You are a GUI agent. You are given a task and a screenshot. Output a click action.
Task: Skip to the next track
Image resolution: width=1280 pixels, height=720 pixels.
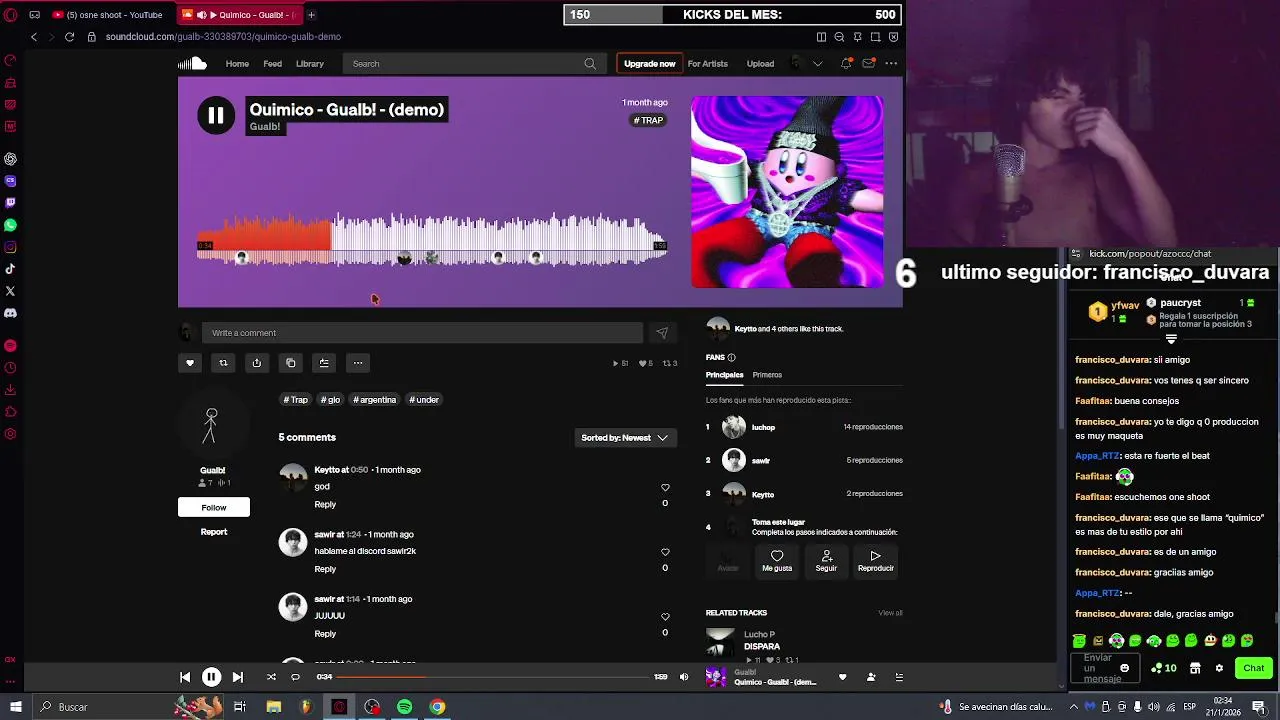point(237,677)
